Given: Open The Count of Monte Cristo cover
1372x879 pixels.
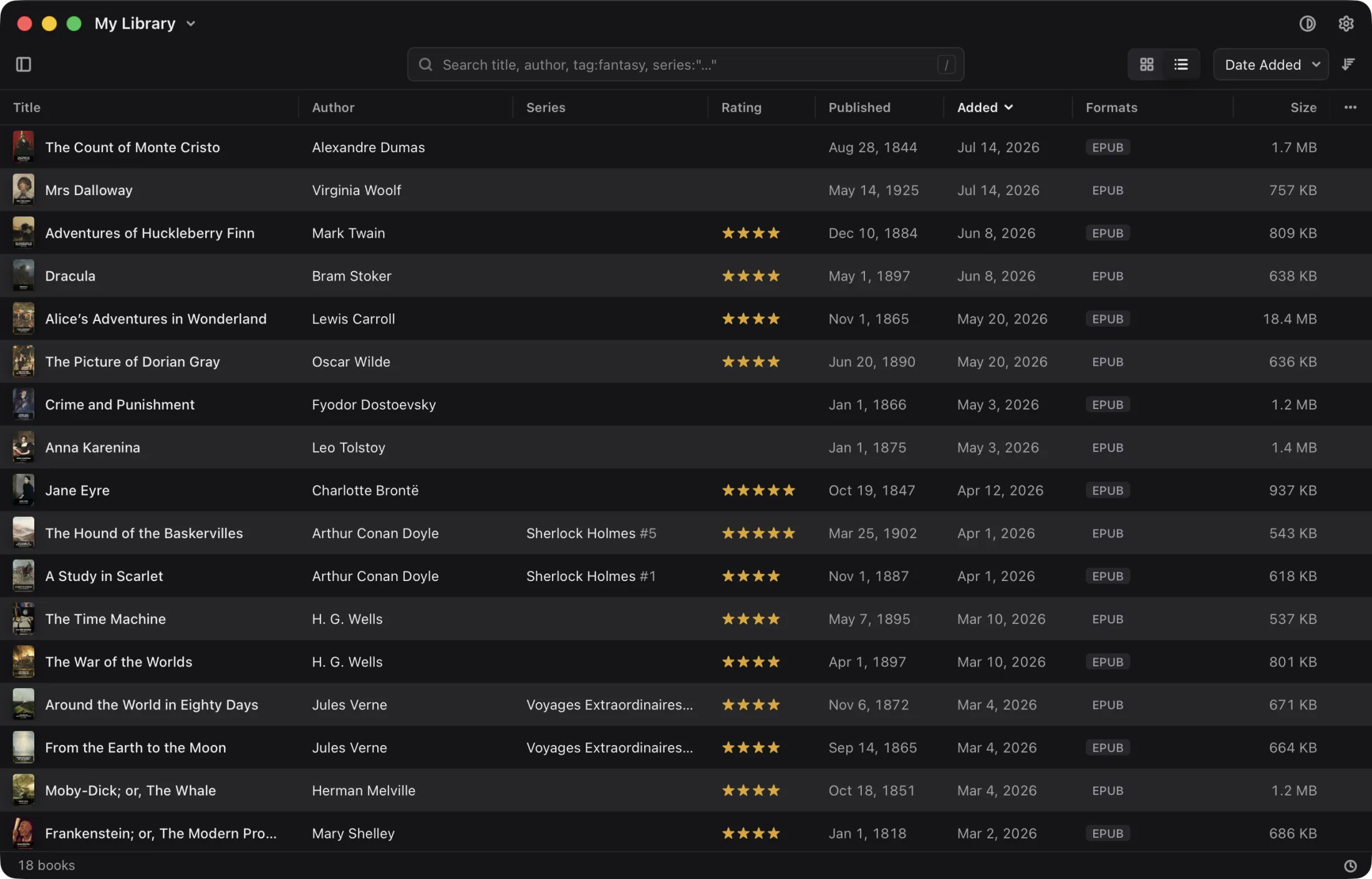Looking at the screenshot, I should click(x=24, y=147).
